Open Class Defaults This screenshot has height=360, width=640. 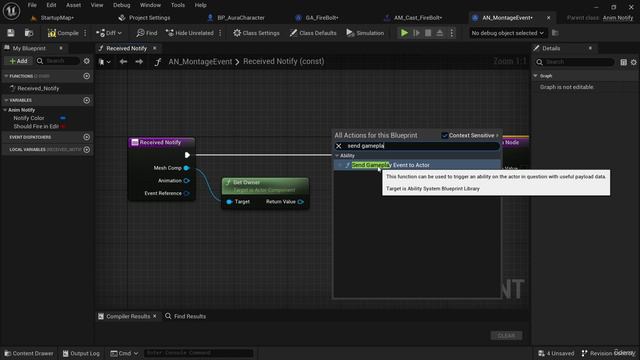(x=313, y=33)
